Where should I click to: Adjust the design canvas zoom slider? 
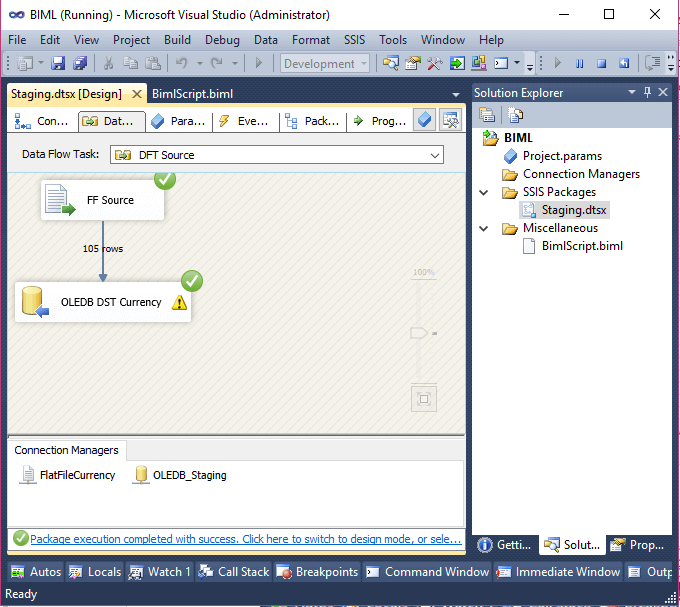point(419,333)
